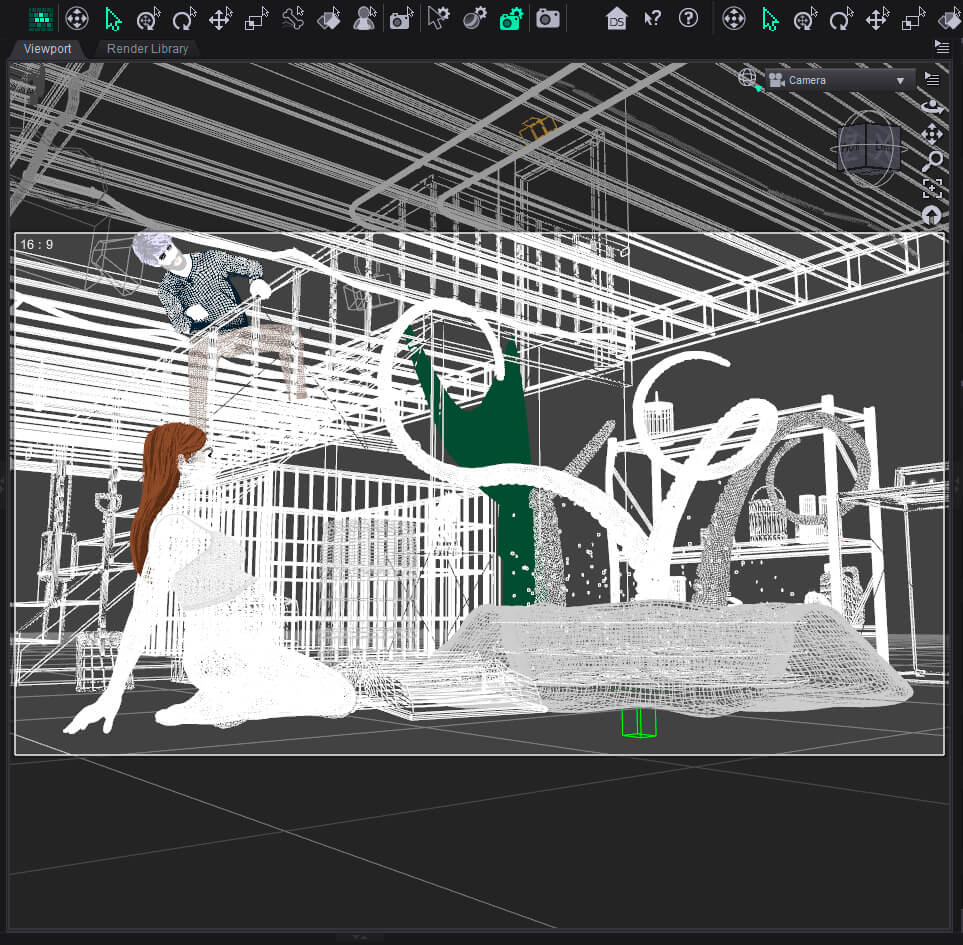Reset the camera with the up-arrow circle icon

pyautogui.click(x=932, y=216)
